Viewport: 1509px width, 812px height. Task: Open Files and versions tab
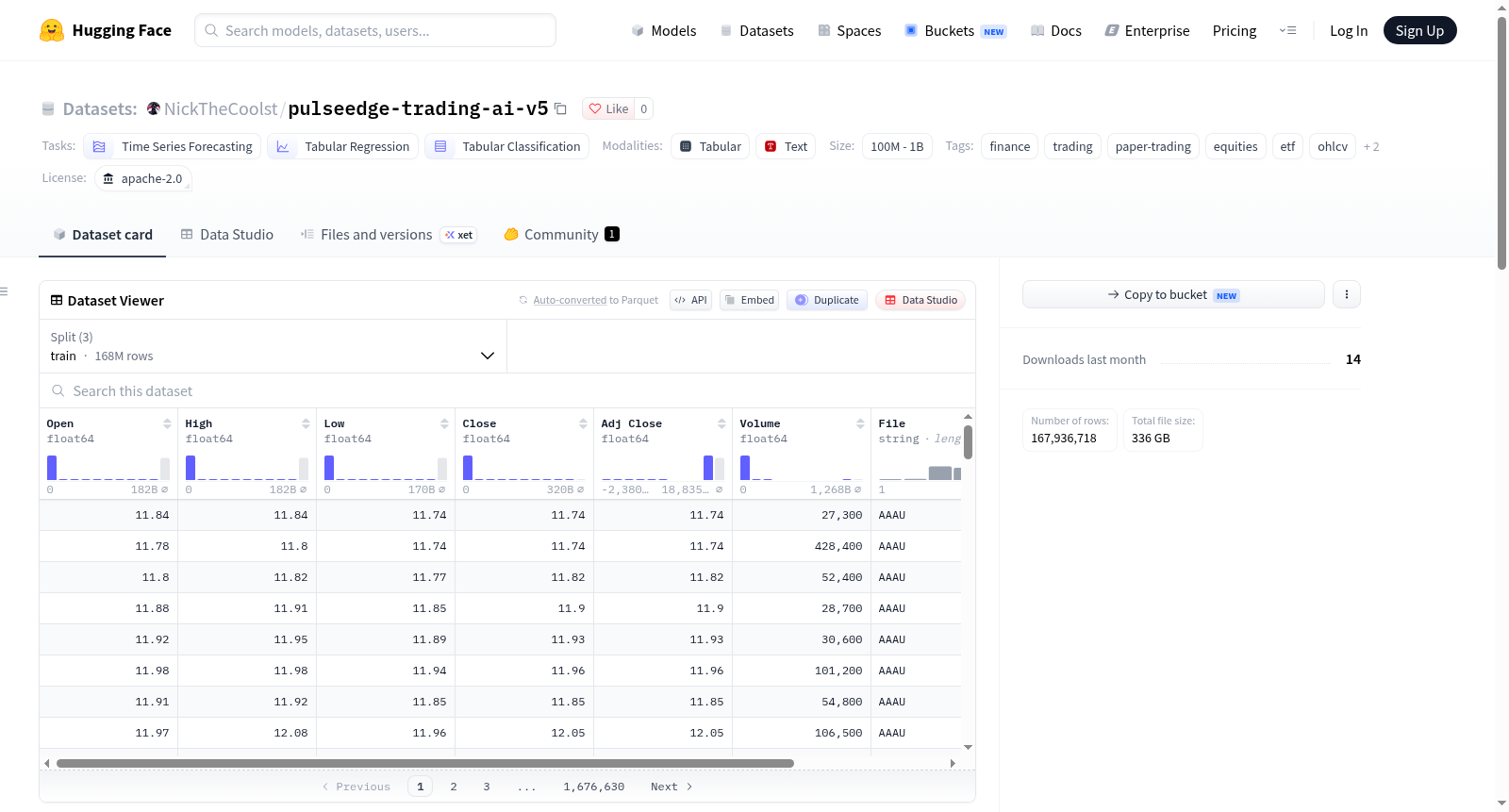point(389,235)
